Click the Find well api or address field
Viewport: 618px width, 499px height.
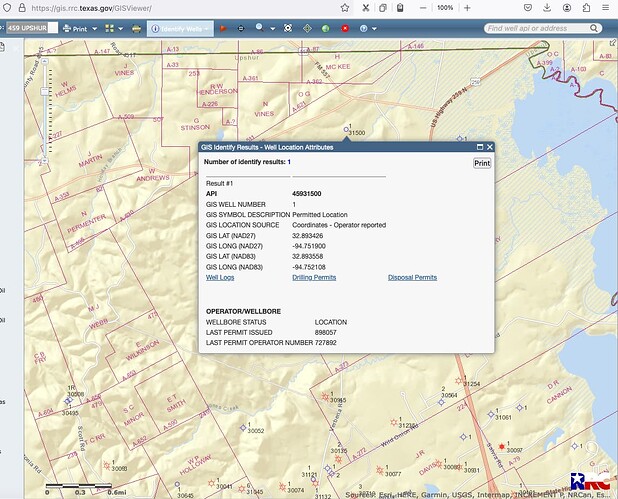pos(536,28)
